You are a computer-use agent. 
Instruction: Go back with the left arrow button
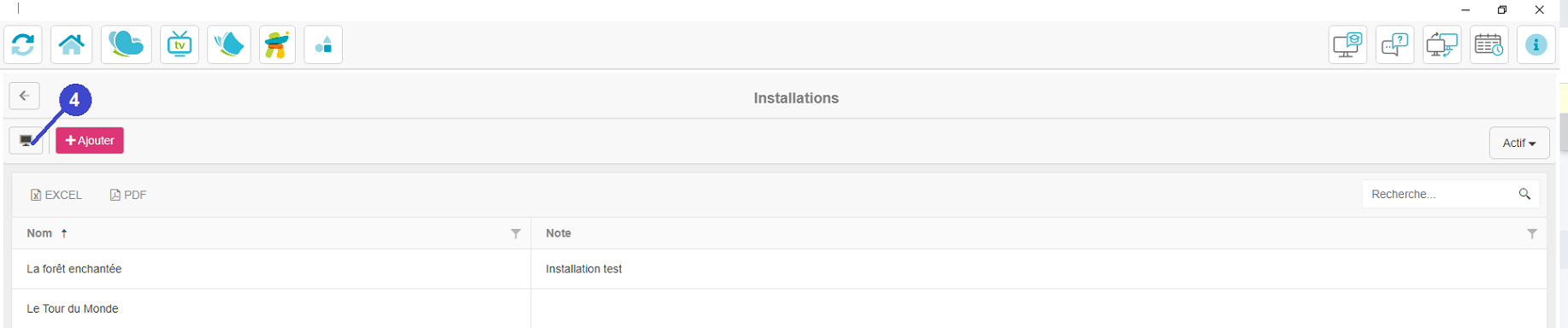point(24,96)
